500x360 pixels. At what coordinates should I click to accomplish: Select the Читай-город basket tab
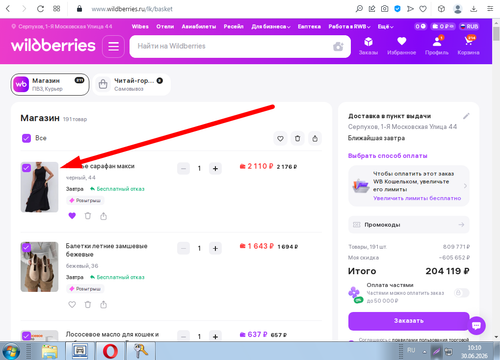[x=132, y=84]
